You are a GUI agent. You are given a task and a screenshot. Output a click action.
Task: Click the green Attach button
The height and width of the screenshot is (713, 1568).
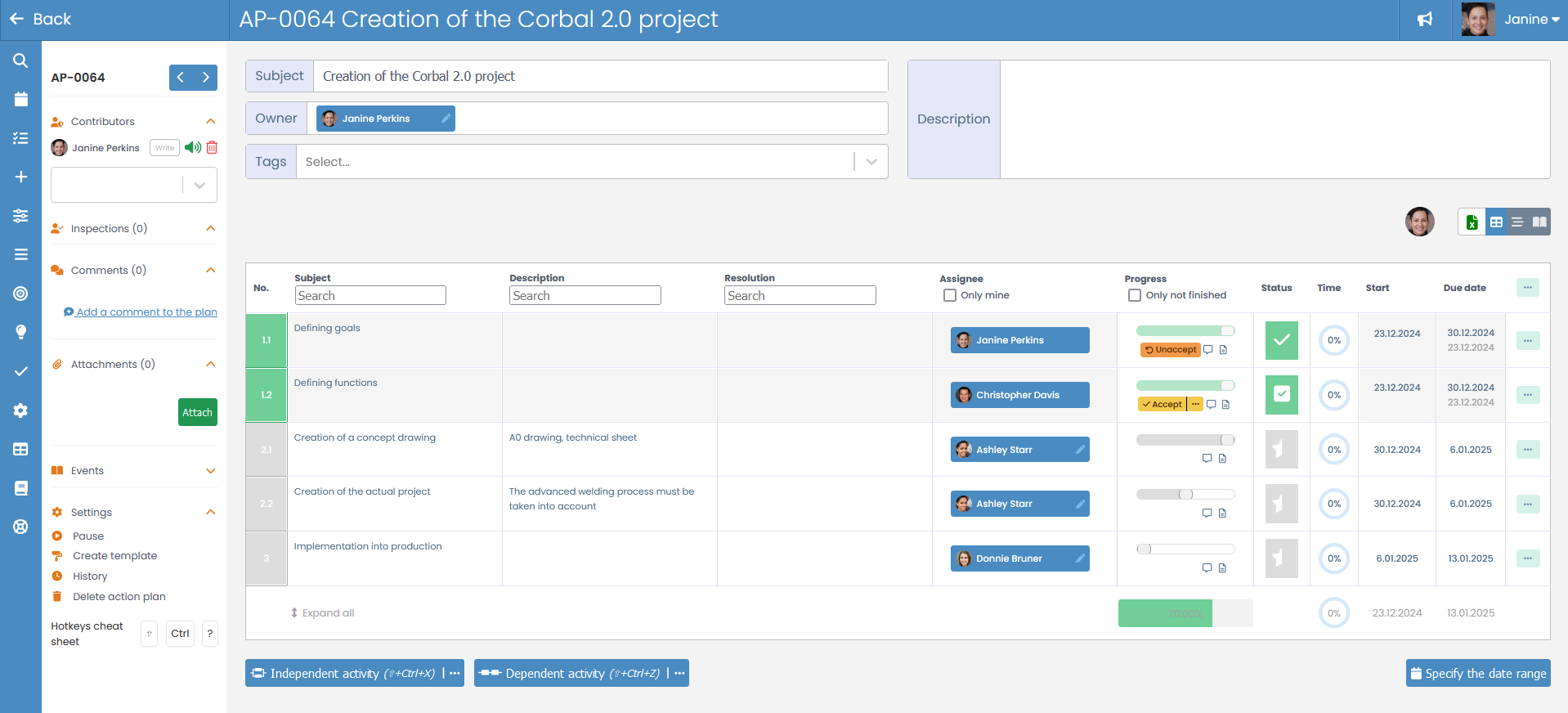click(197, 412)
